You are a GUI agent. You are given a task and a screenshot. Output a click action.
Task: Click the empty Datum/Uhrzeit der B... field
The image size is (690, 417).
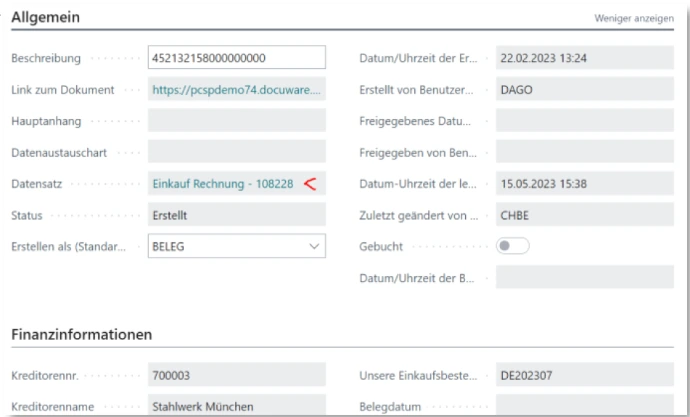tap(585, 278)
